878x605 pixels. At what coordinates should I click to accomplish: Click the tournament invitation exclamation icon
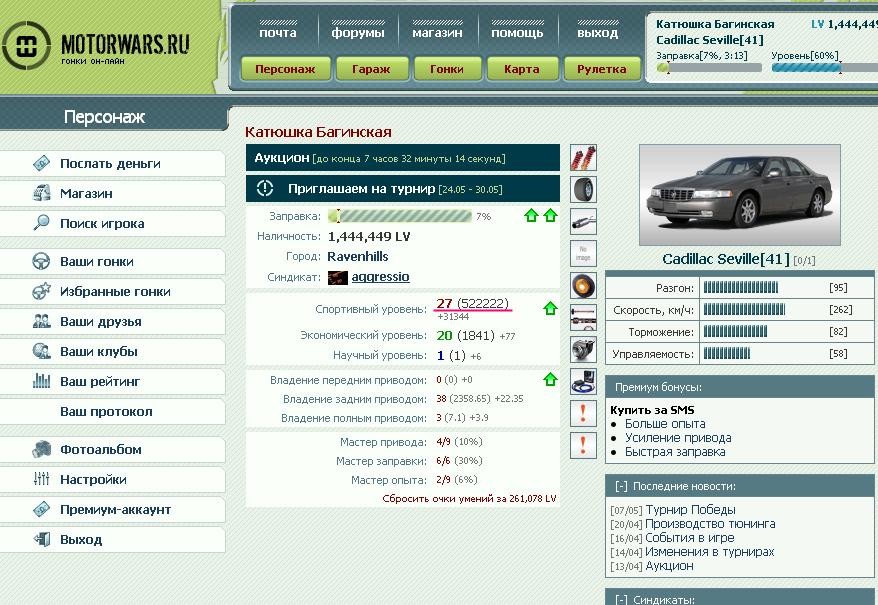coord(264,188)
